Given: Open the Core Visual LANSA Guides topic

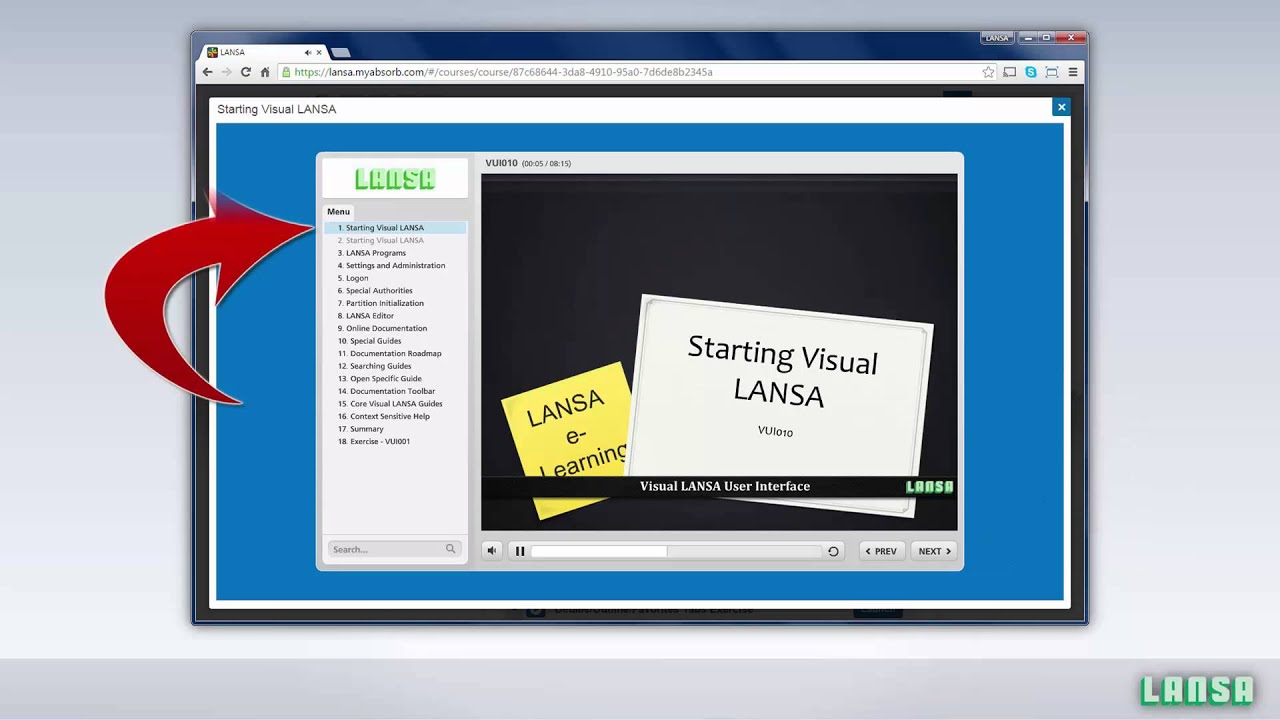Looking at the screenshot, I should click(x=395, y=404).
